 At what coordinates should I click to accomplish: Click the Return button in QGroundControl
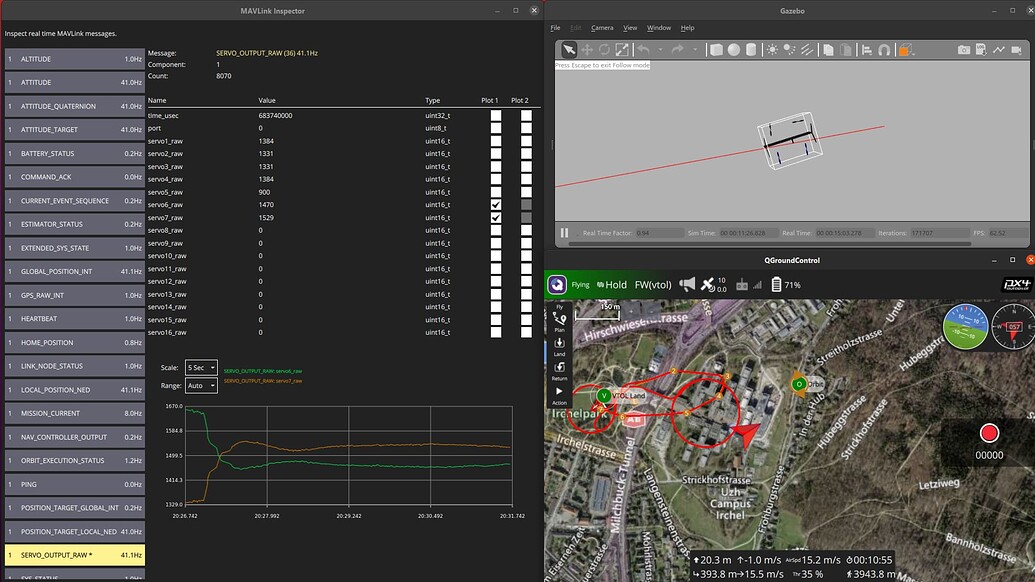[559, 371]
